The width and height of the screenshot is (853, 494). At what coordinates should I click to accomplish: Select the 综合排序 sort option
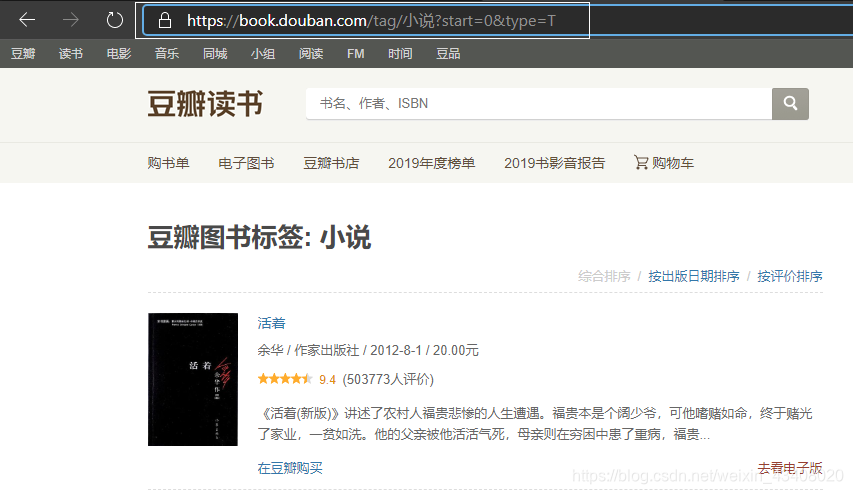pyautogui.click(x=604, y=276)
